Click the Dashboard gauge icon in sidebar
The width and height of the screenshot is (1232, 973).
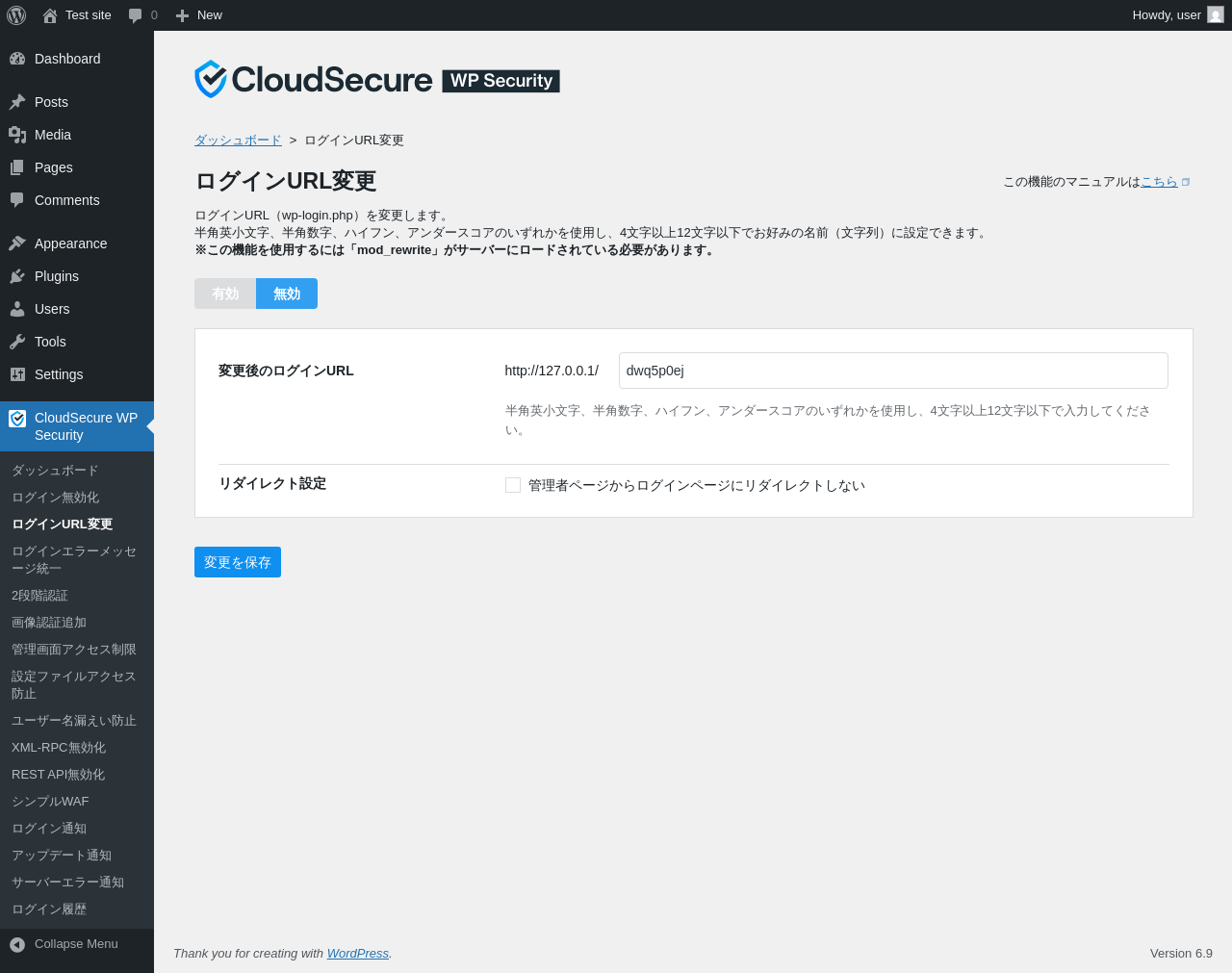tap(17, 59)
